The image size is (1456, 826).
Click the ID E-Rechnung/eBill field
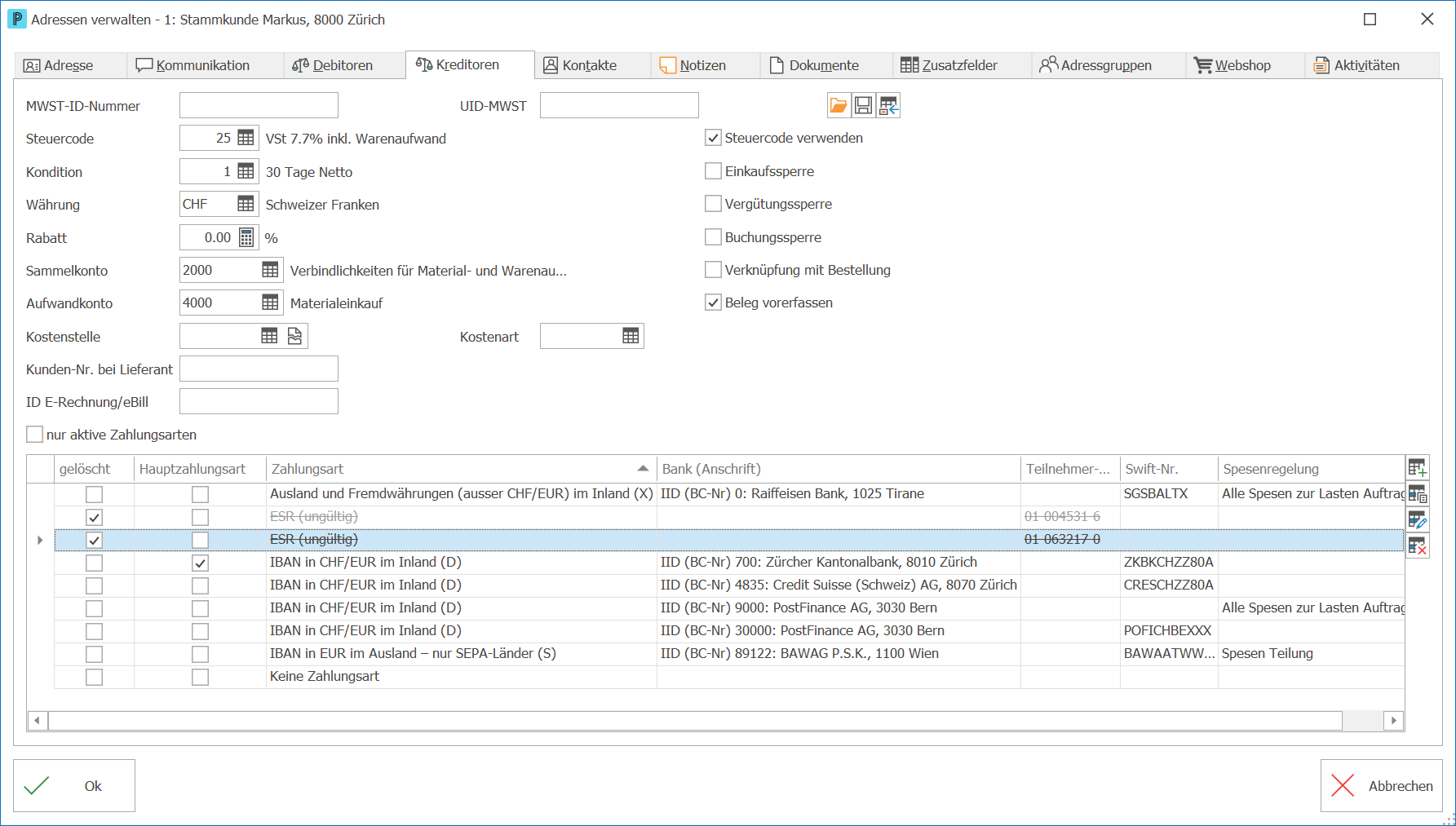[x=259, y=401]
